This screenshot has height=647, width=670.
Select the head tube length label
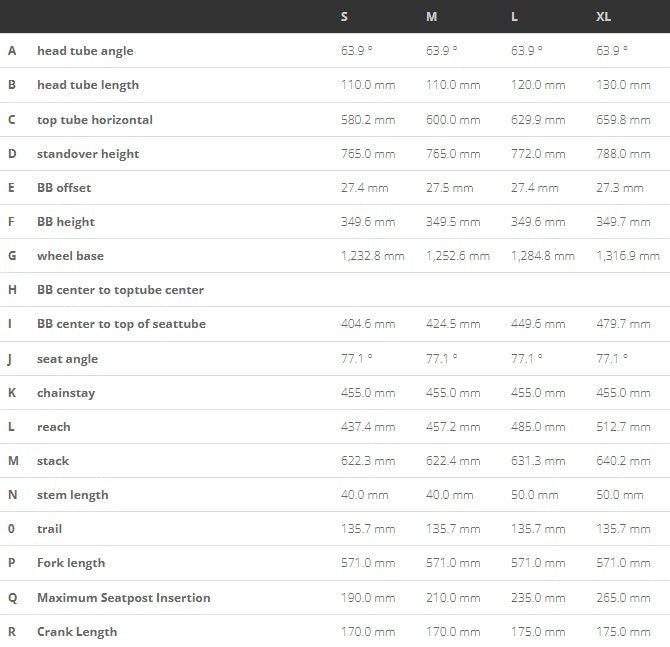88,85
